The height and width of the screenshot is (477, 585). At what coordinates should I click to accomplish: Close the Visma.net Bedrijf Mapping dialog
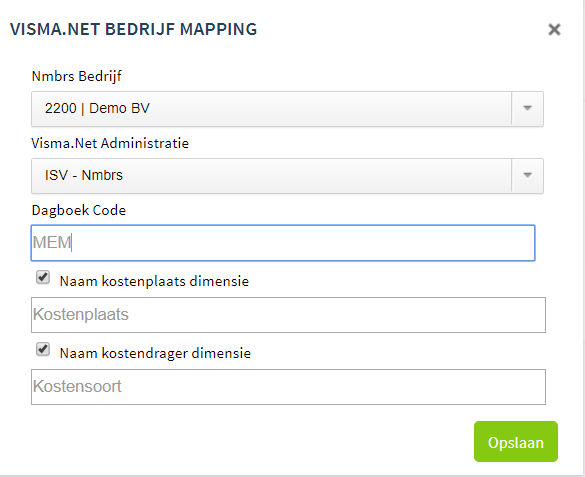point(554,29)
